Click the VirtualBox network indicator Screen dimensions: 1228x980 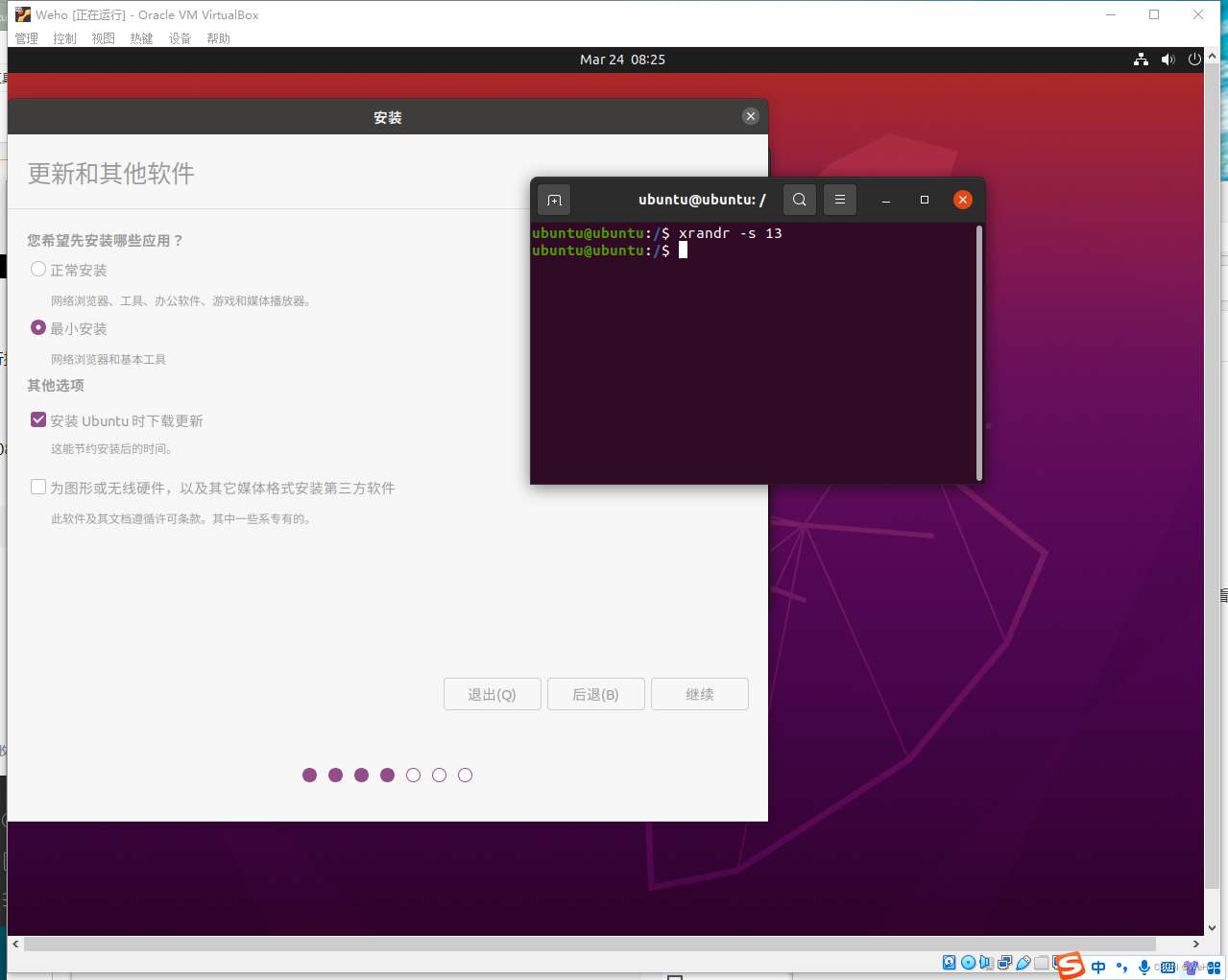tap(1004, 963)
